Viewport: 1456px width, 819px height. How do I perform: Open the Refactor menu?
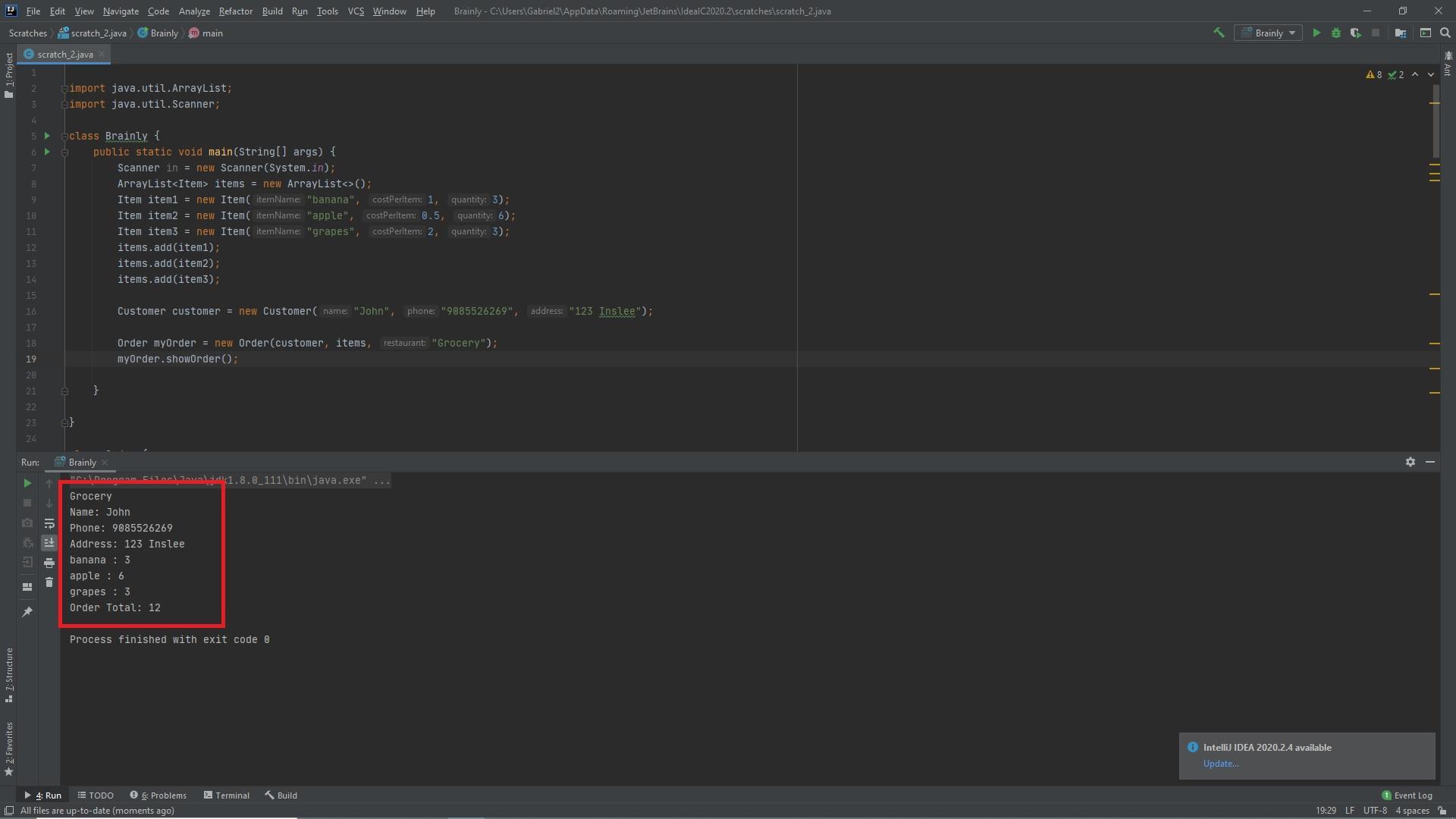pyautogui.click(x=235, y=11)
